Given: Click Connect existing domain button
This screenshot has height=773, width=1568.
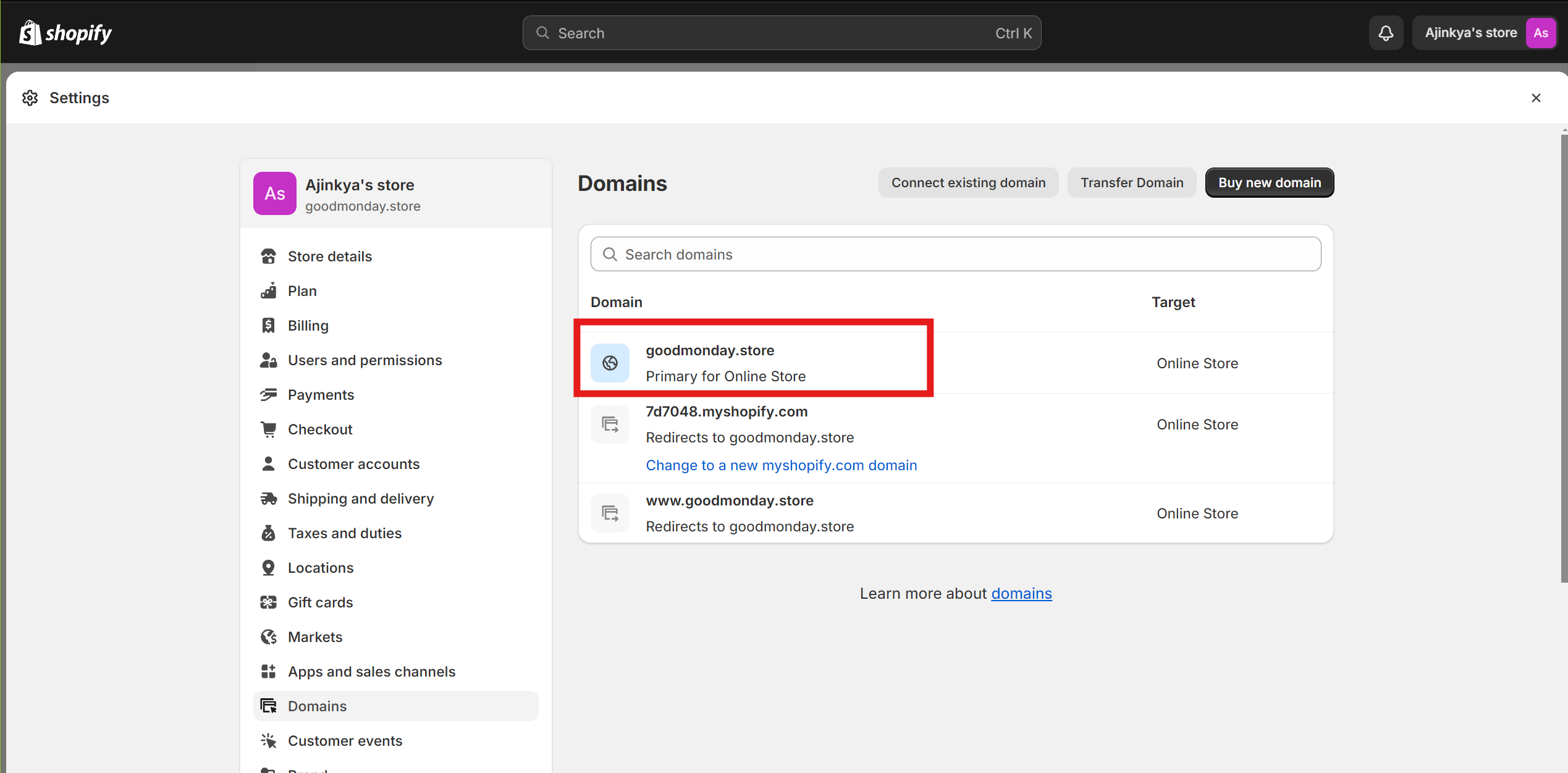Looking at the screenshot, I should point(968,183).
